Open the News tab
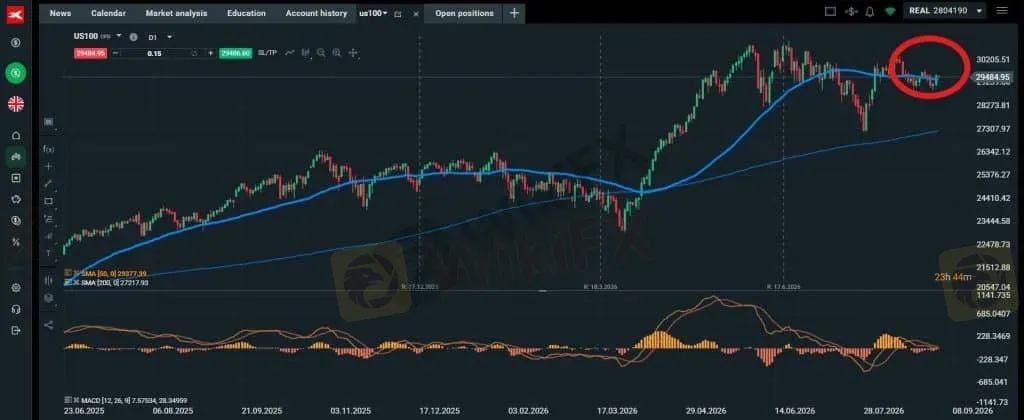The image size is (1024, 420). tap(60, 13)
